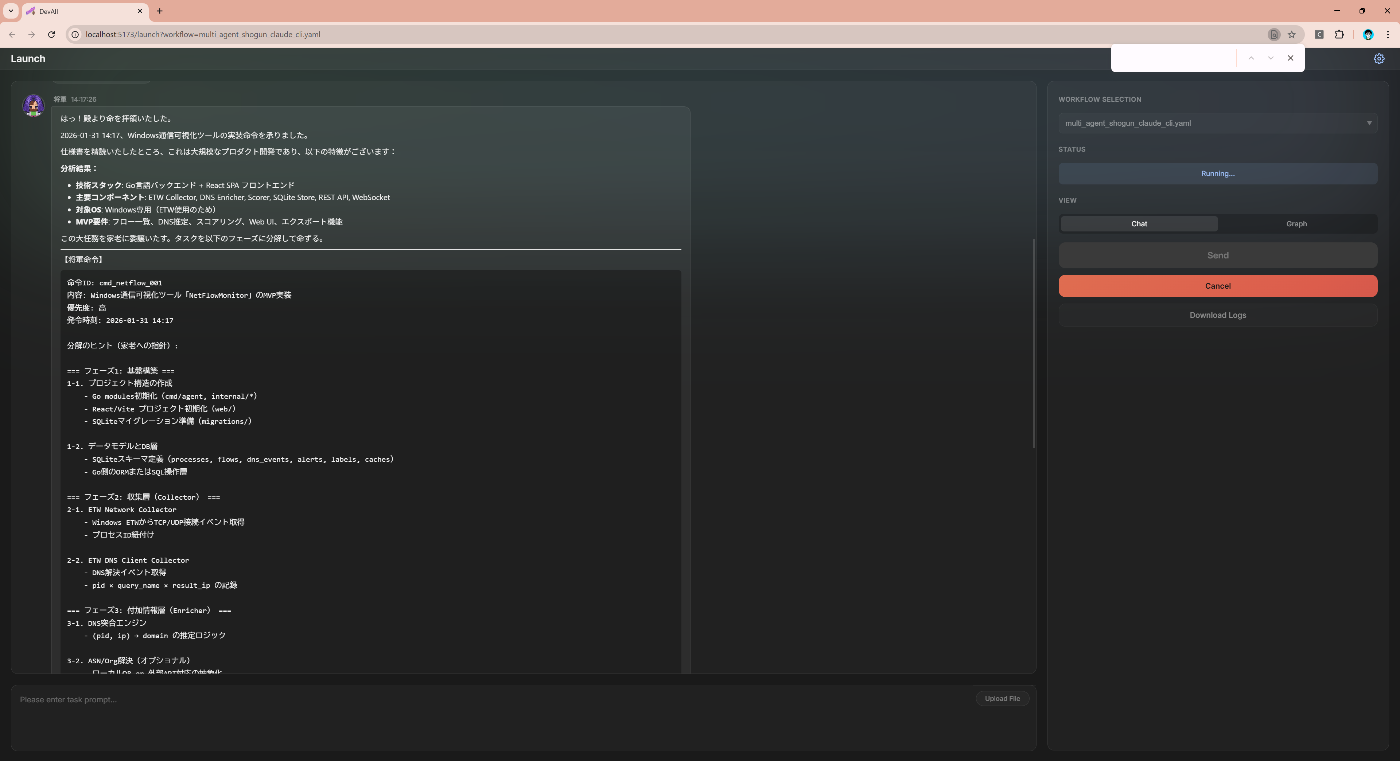This screenshot has width=1400, height=761.
Task: Toggle the view to Graph
Action: pos(1296,223)
